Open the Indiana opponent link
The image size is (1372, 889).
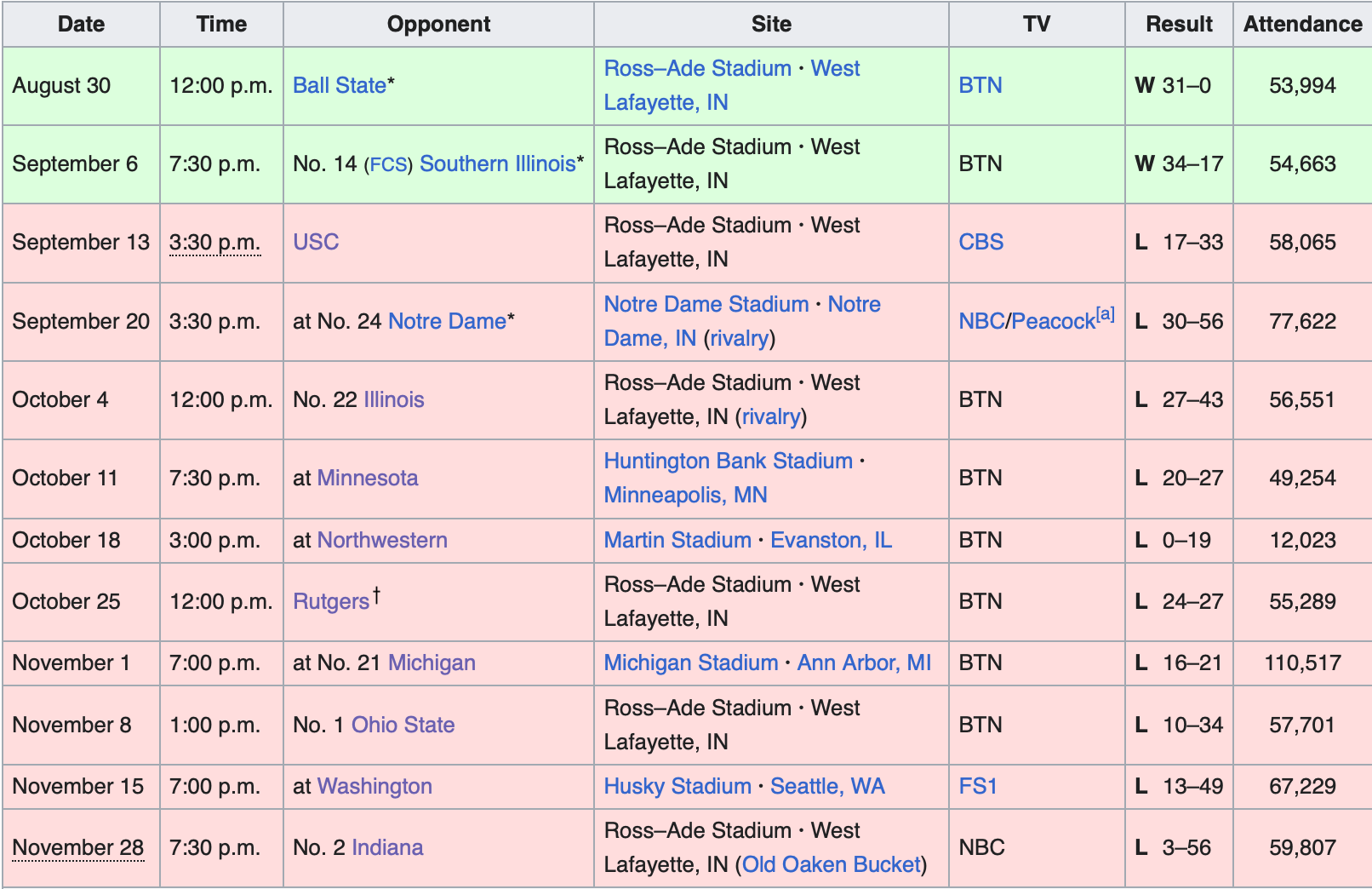pos(387,847)
